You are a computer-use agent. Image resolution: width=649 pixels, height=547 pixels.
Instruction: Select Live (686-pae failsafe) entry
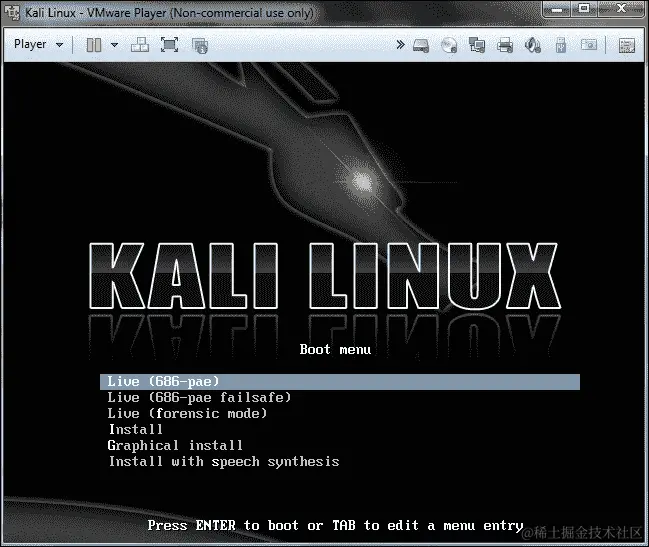click(199, 398)
